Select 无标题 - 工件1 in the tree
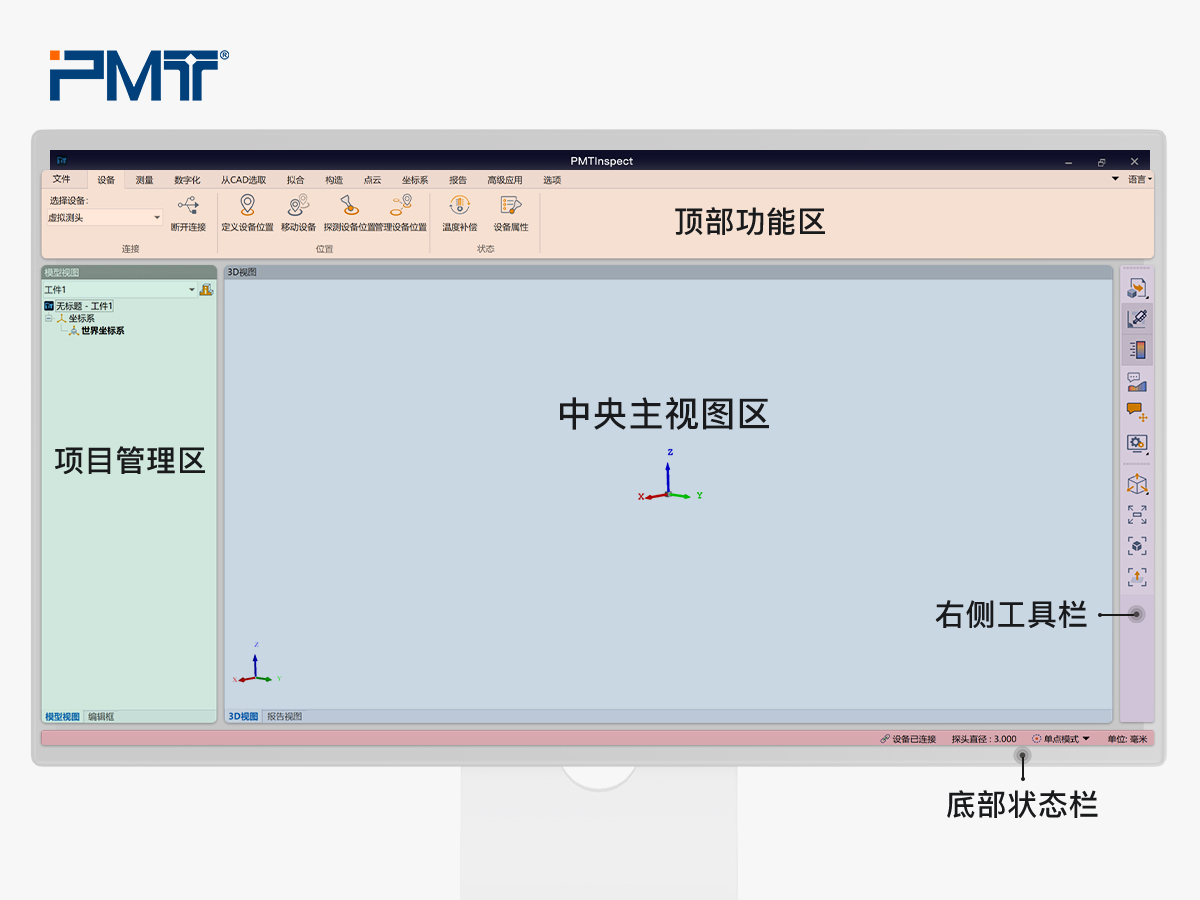This screenshot has height=900, width=1200. [84, 306]
